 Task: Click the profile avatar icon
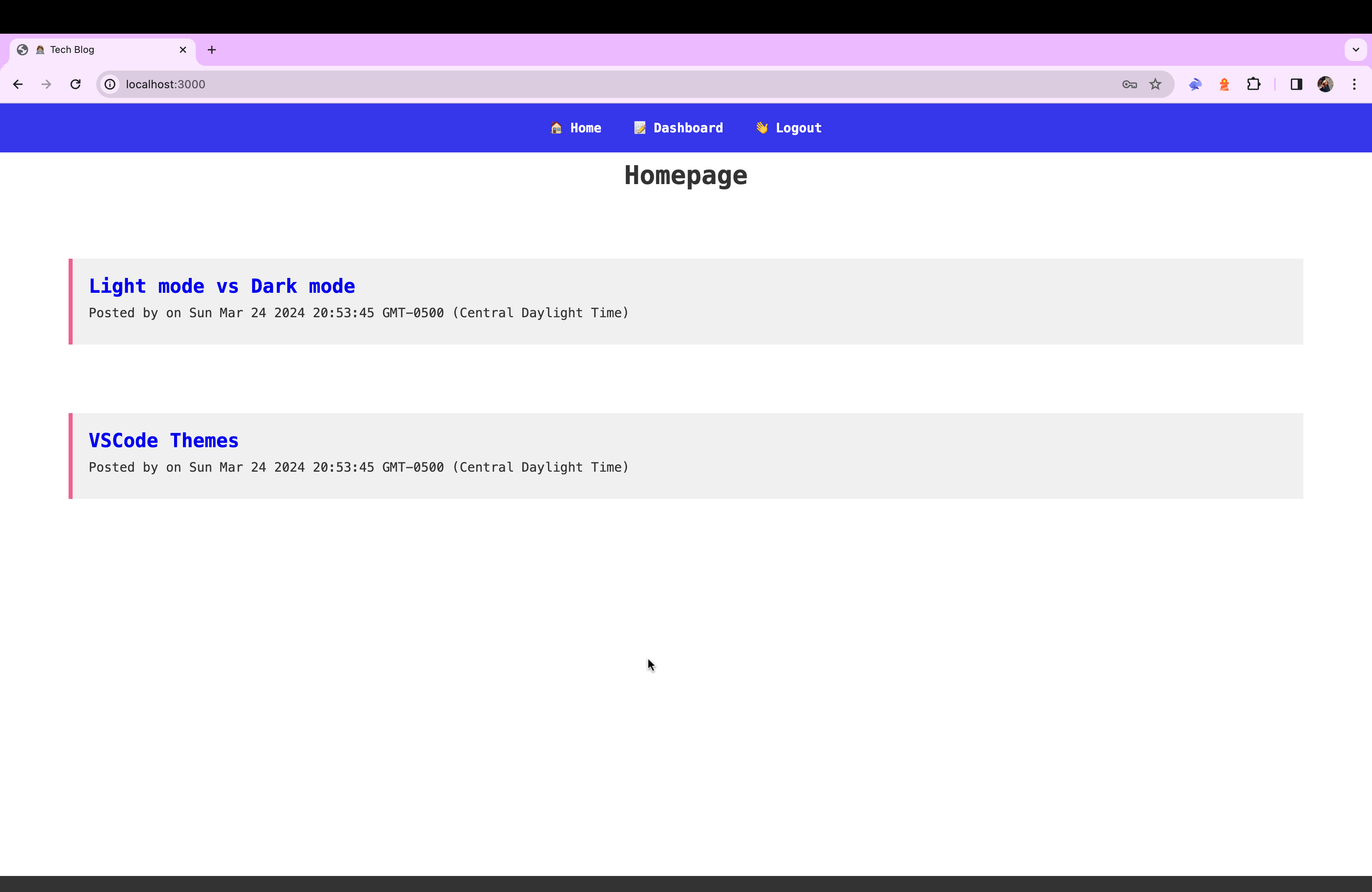pyautogui.click(x=1325, y=84)
